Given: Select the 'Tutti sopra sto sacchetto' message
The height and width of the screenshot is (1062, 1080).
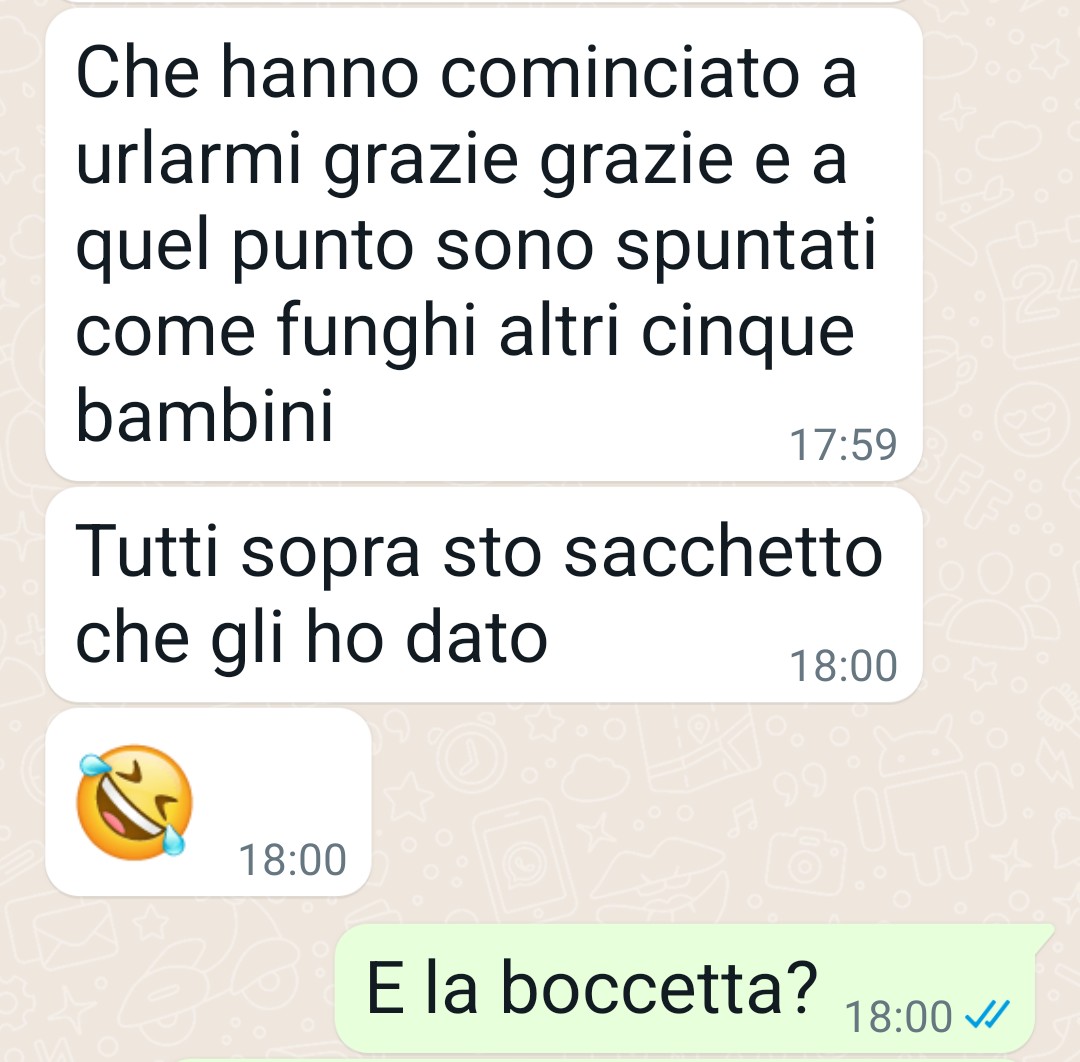Looking at the screenshot, I should (484, 595).
